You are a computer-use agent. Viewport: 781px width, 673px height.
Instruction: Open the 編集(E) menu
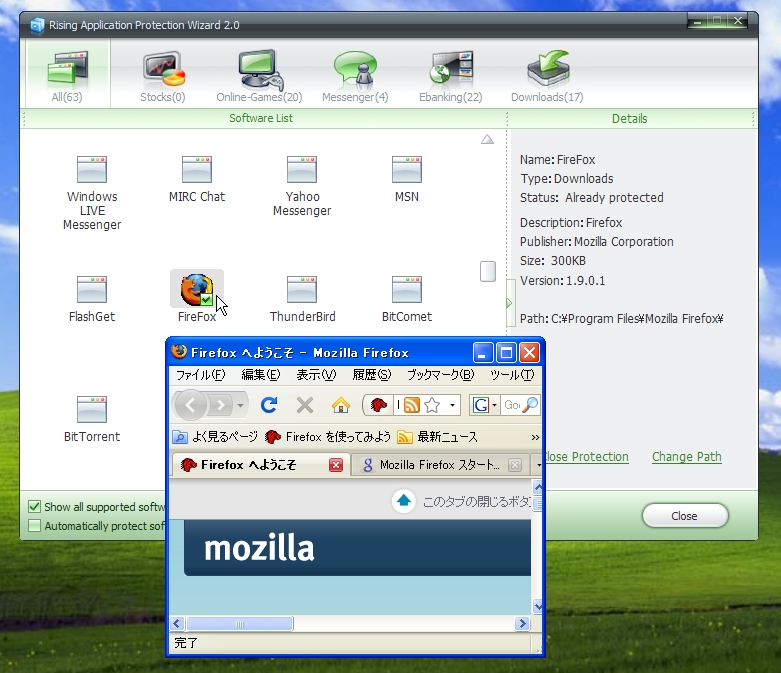click(x=260, y=375)
